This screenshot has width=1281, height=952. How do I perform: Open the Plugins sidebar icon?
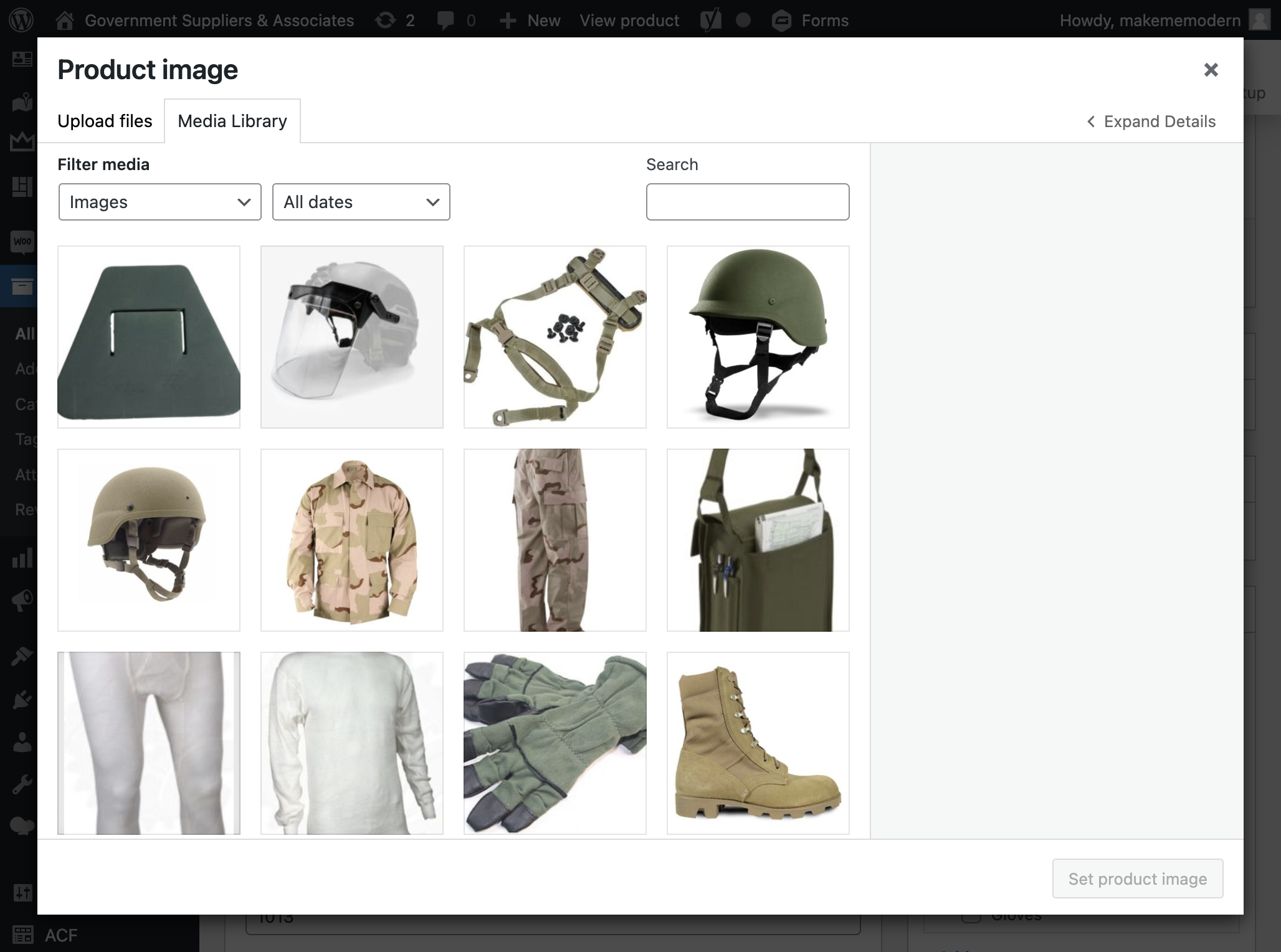(x=22, y=699)
